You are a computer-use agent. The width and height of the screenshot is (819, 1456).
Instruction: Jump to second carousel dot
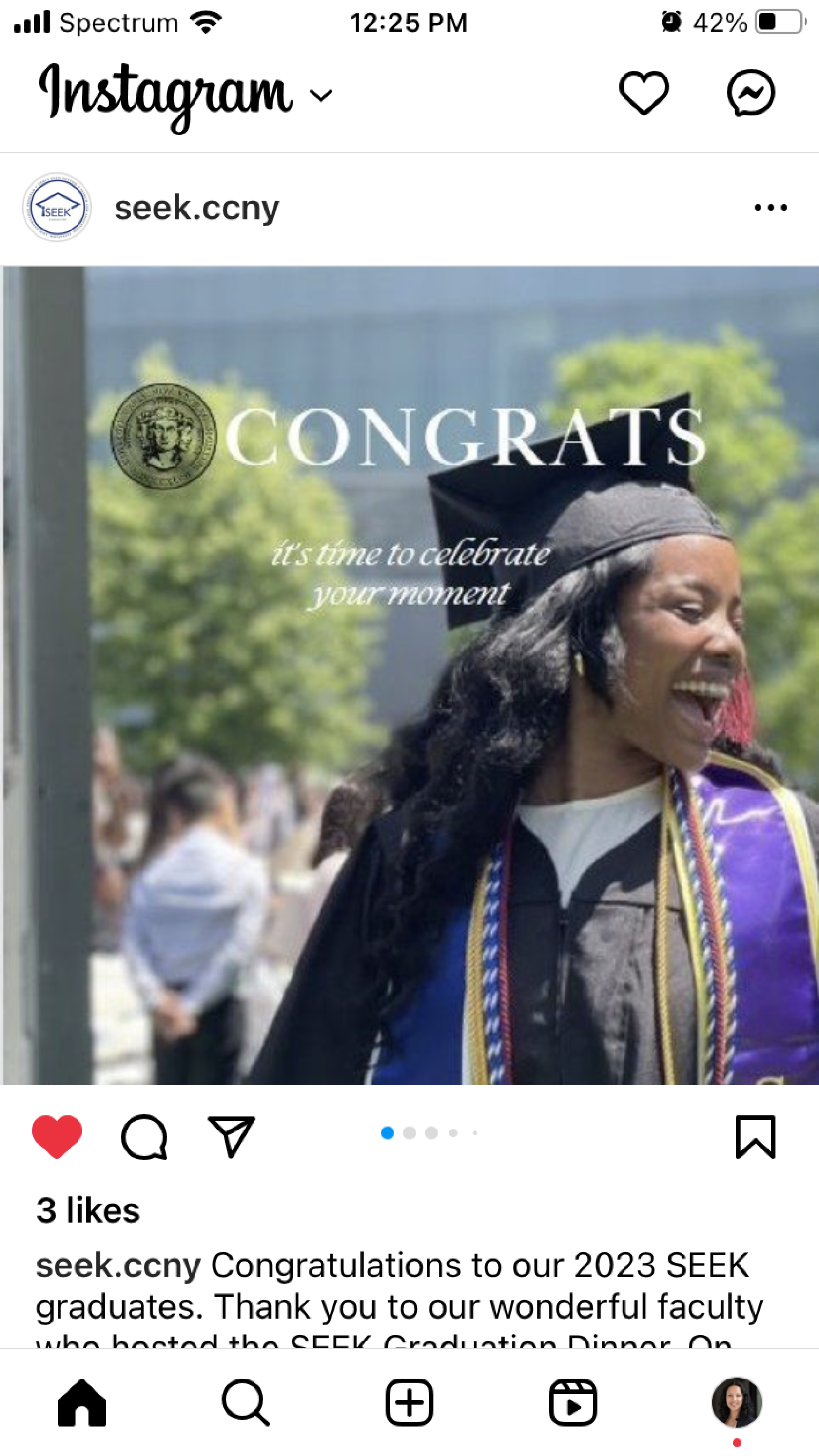pos(409,1133)
